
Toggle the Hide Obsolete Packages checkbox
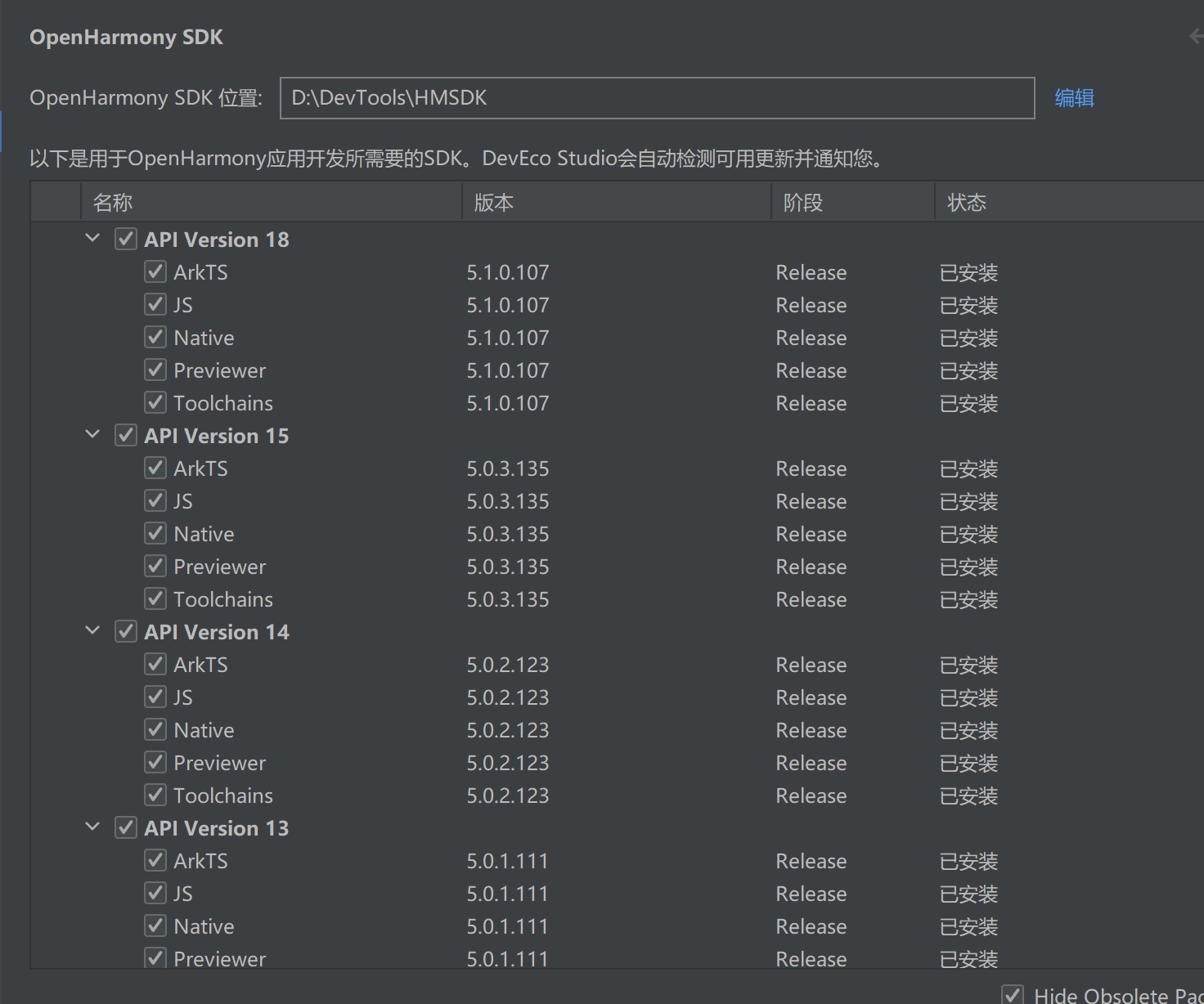(x=1013, y=995)
